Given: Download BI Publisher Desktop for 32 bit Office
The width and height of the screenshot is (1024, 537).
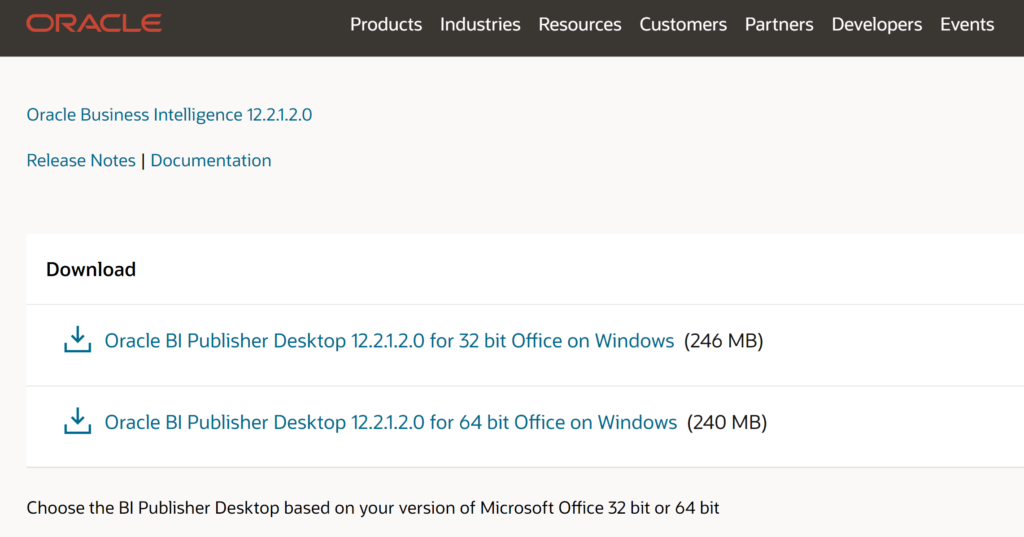Looking at the screenshot, I should [x=389, y=341].
